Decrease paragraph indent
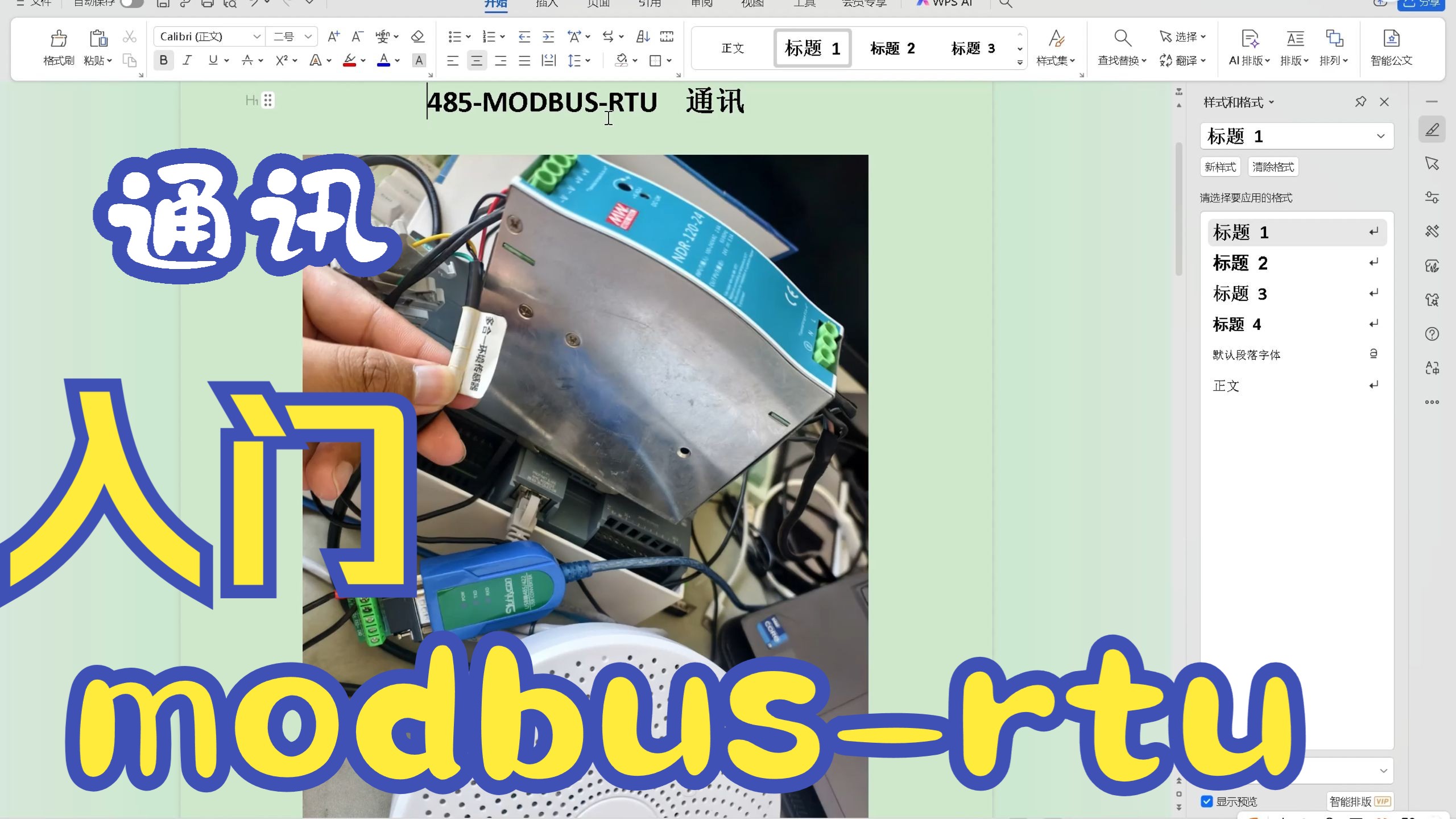Image resolution: width=1456 pixels, height=819 pixels. pos(524,37)
